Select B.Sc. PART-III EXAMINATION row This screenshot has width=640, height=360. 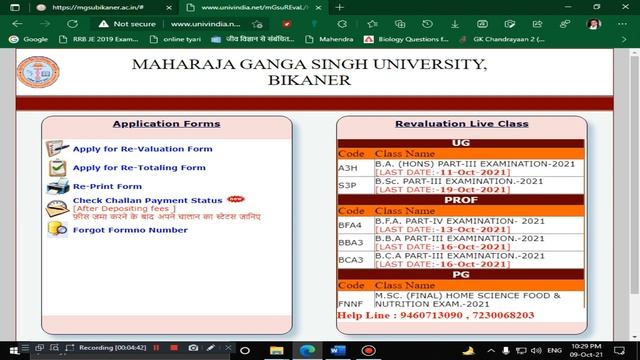461,185
